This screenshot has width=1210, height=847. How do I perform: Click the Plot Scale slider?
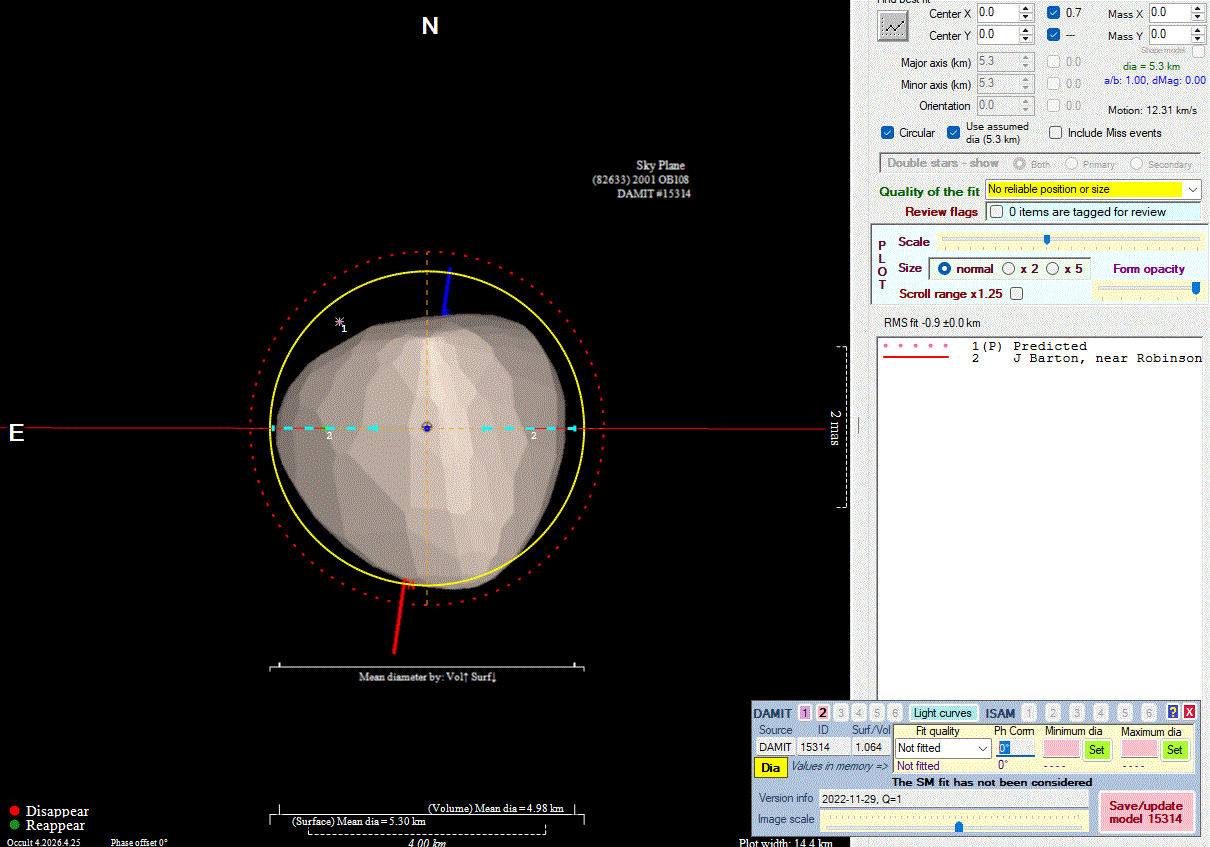coord(1070,240)
